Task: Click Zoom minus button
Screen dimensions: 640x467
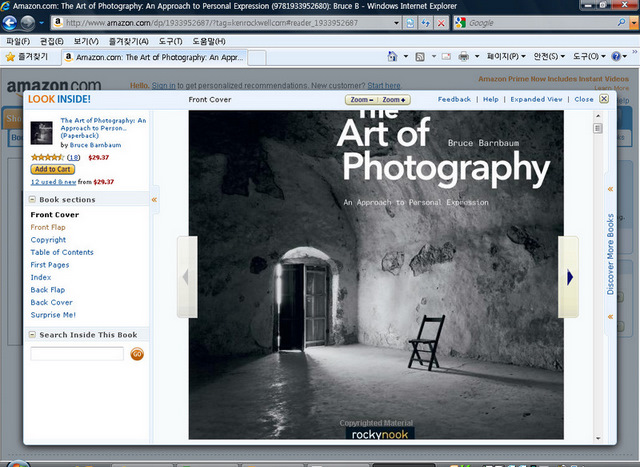Action: point(361,100)
